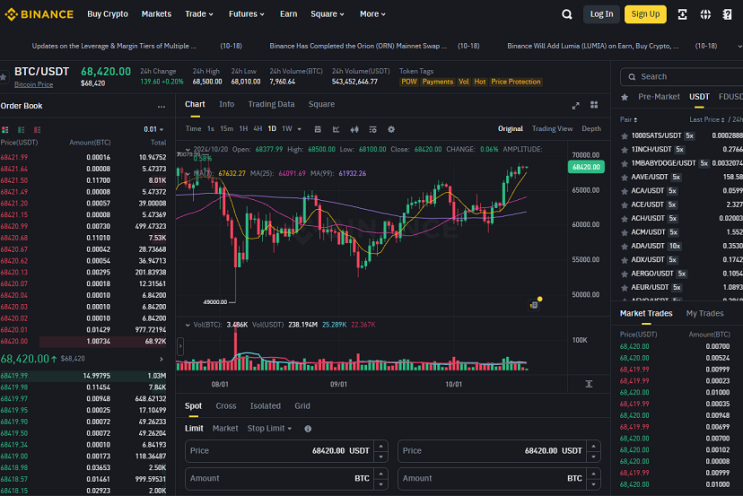Click the yellow Sign Up button
Viewport: 743px width, 496px height.
(645, 14)
